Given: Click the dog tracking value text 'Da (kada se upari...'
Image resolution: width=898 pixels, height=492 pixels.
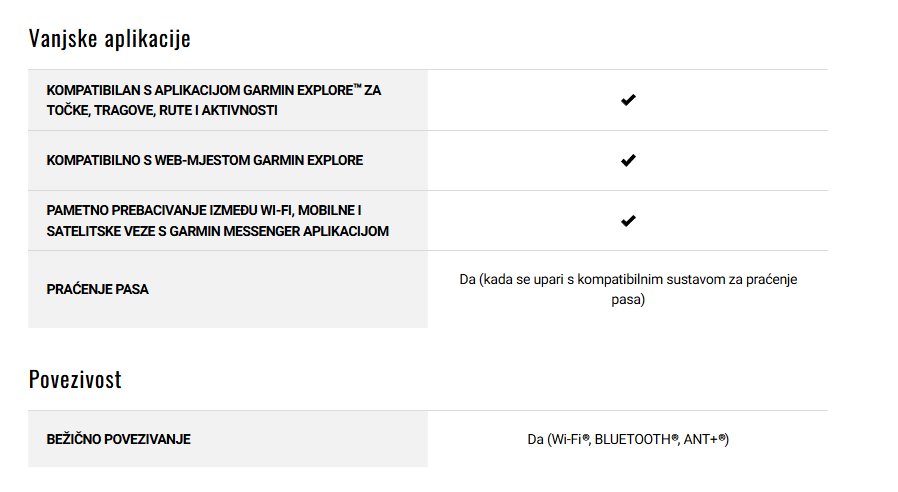Looking at the screenshot, I should click(x=628, y=289).
